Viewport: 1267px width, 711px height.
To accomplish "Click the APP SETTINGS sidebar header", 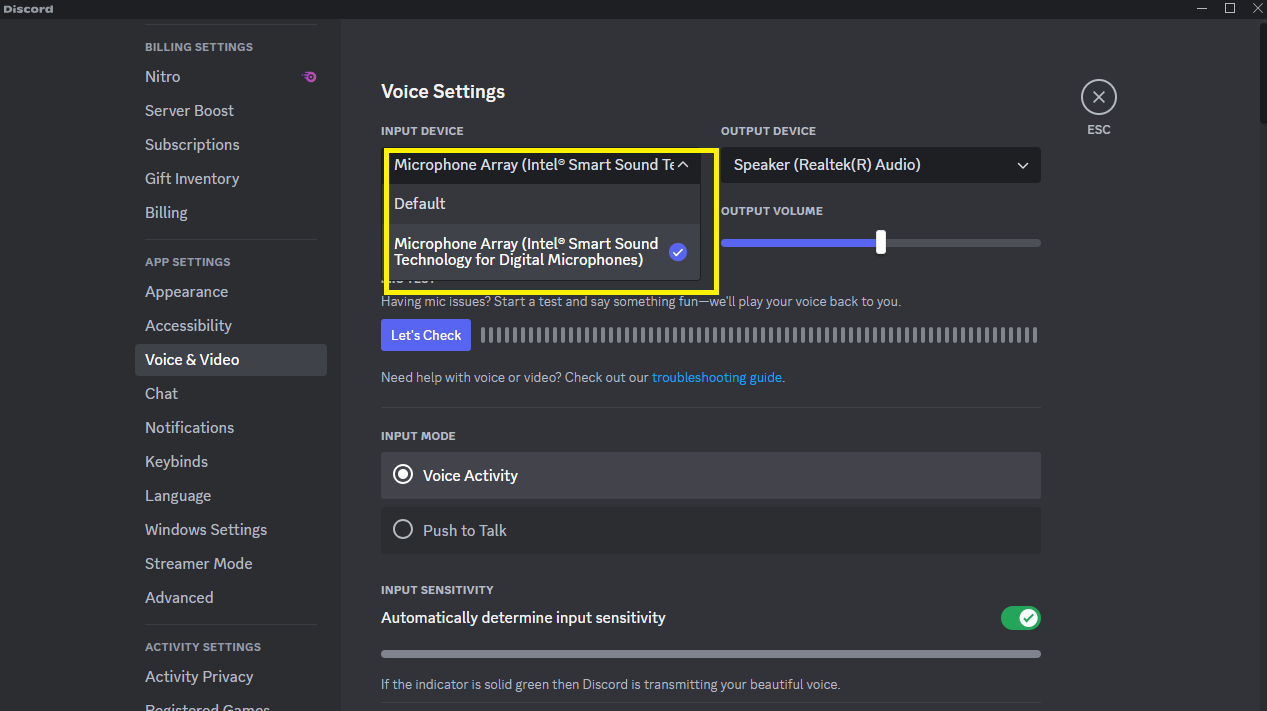I will 187,262.
